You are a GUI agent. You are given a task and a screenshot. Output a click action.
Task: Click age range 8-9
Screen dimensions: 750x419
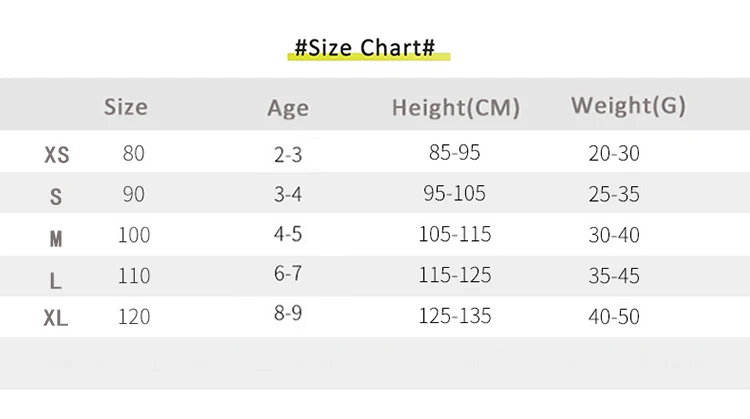(x=288, y=314)
